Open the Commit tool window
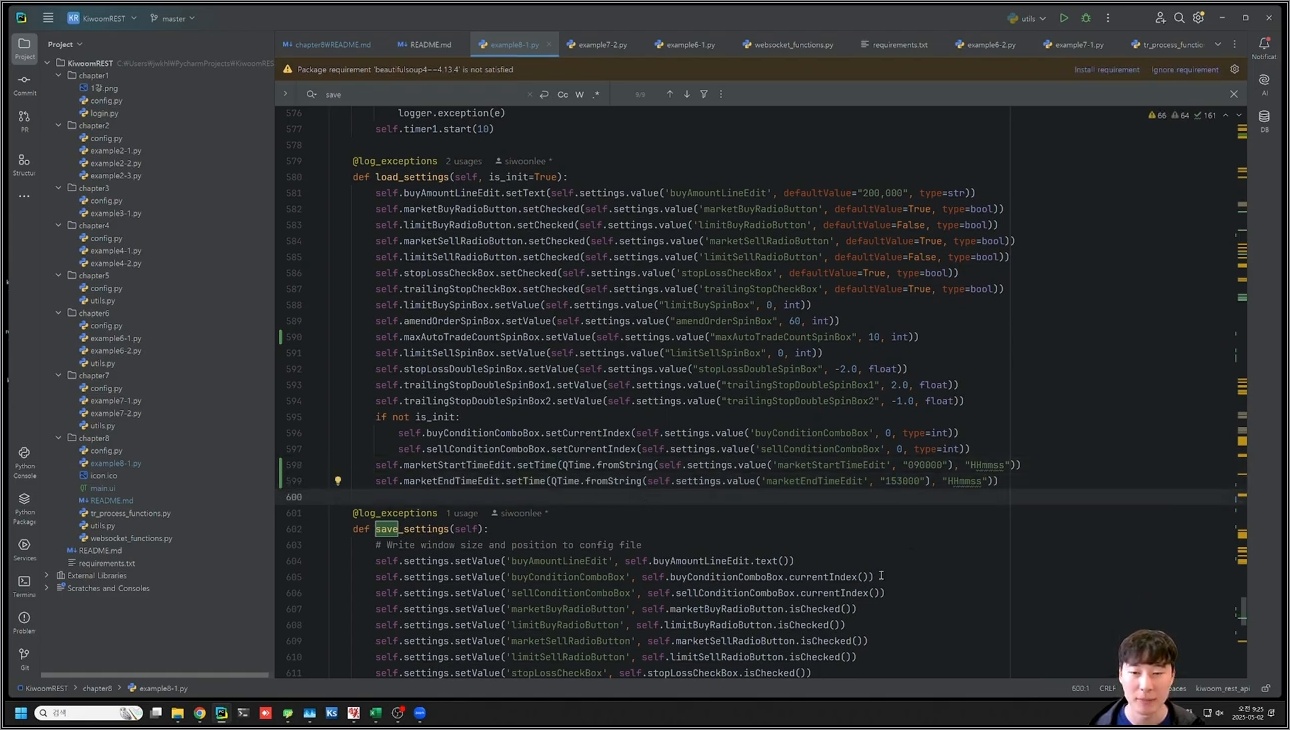The height and width of the screenshot is (730, 1290). coord(24,85)
